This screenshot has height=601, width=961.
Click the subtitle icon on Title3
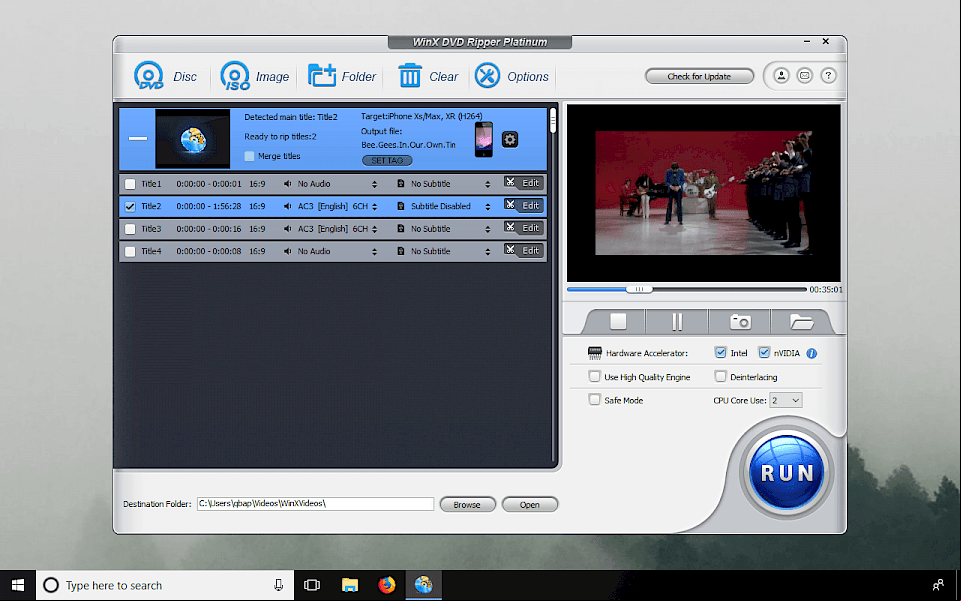(401, 229)
